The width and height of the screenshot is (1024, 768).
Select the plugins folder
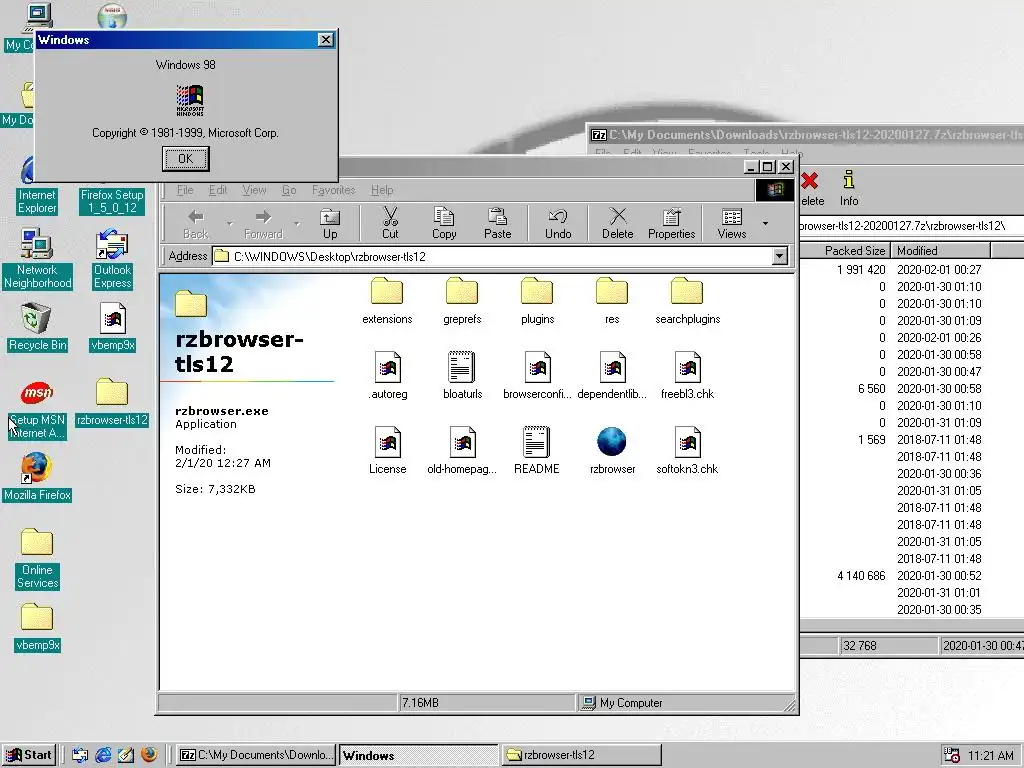(537, 301)
